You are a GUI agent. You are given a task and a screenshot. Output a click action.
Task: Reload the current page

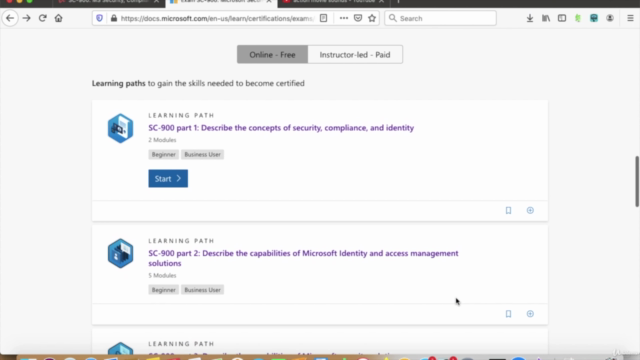click(x=42, y=18)
